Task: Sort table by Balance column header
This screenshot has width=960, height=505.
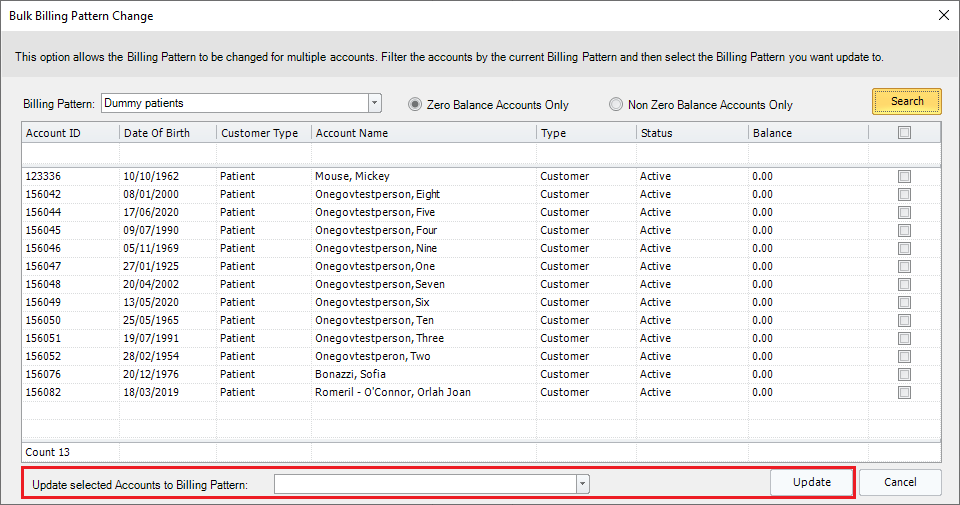Action: [x=806, y=133]
